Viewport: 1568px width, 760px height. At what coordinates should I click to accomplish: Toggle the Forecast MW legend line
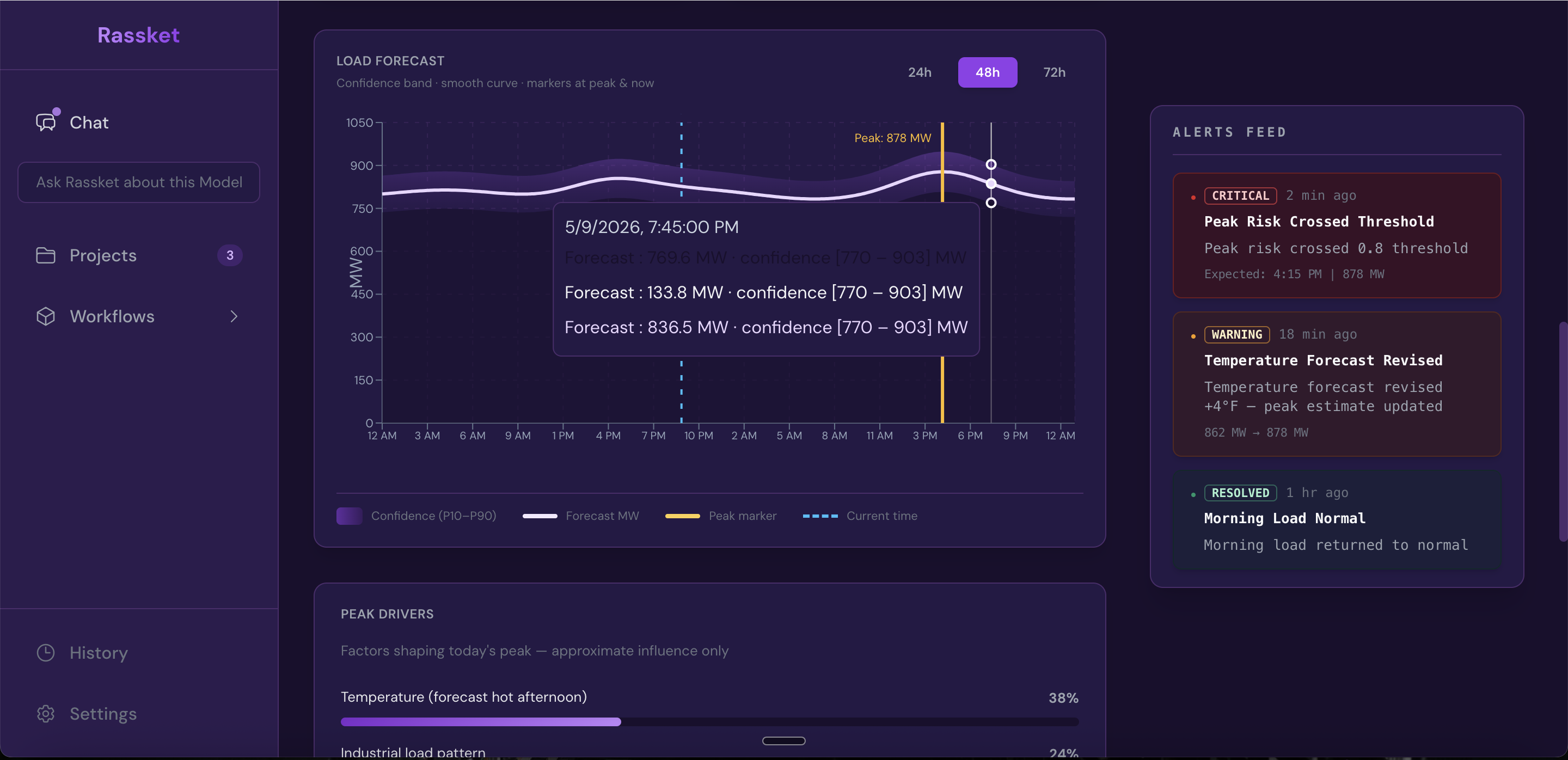(x=540, y=516)
